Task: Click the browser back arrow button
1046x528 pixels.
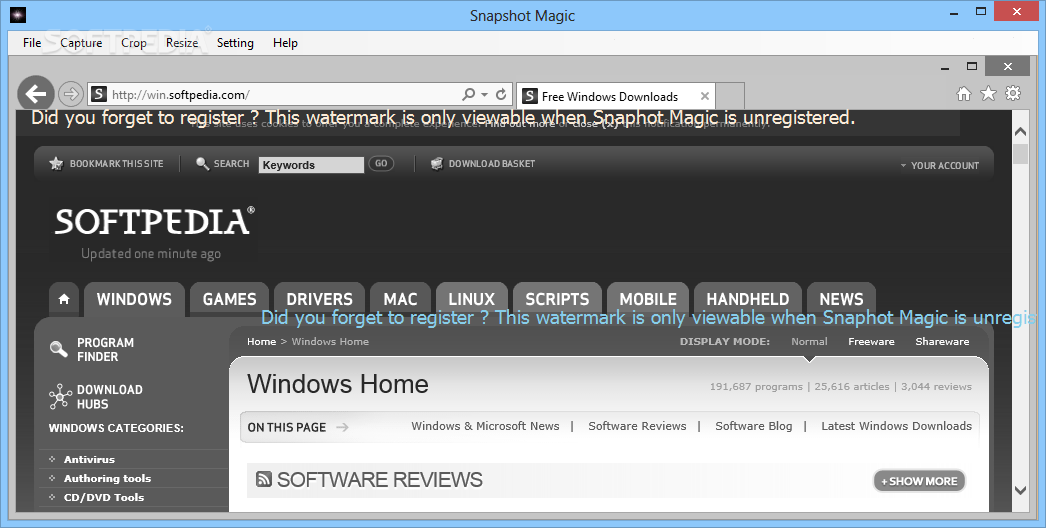Action: [x=36, y=94]
